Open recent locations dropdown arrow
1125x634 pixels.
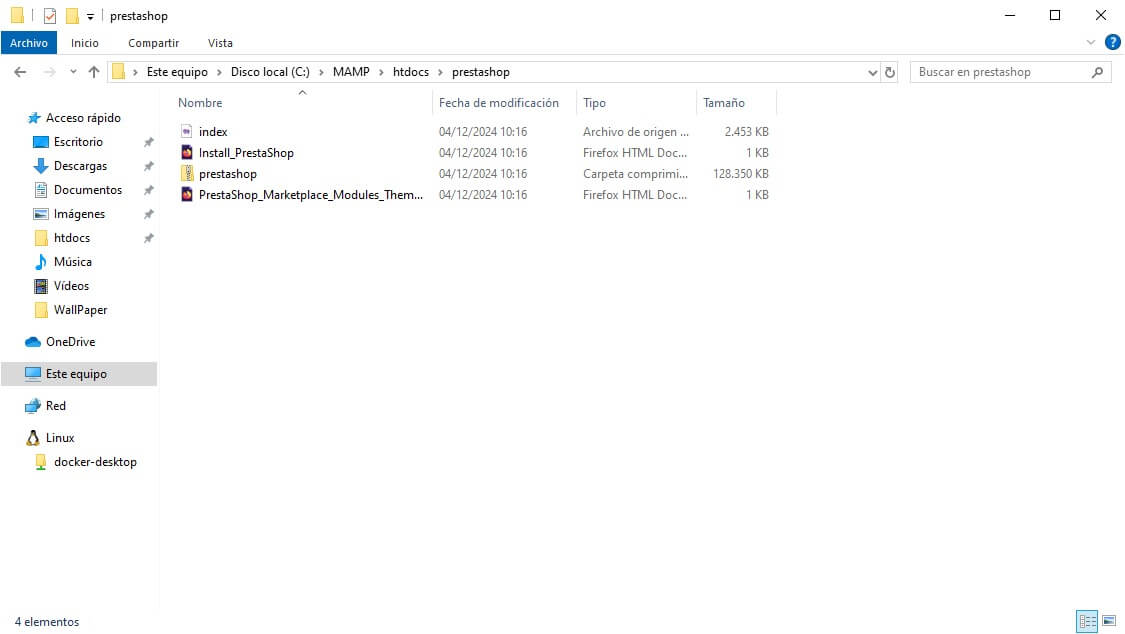[72, 72]
